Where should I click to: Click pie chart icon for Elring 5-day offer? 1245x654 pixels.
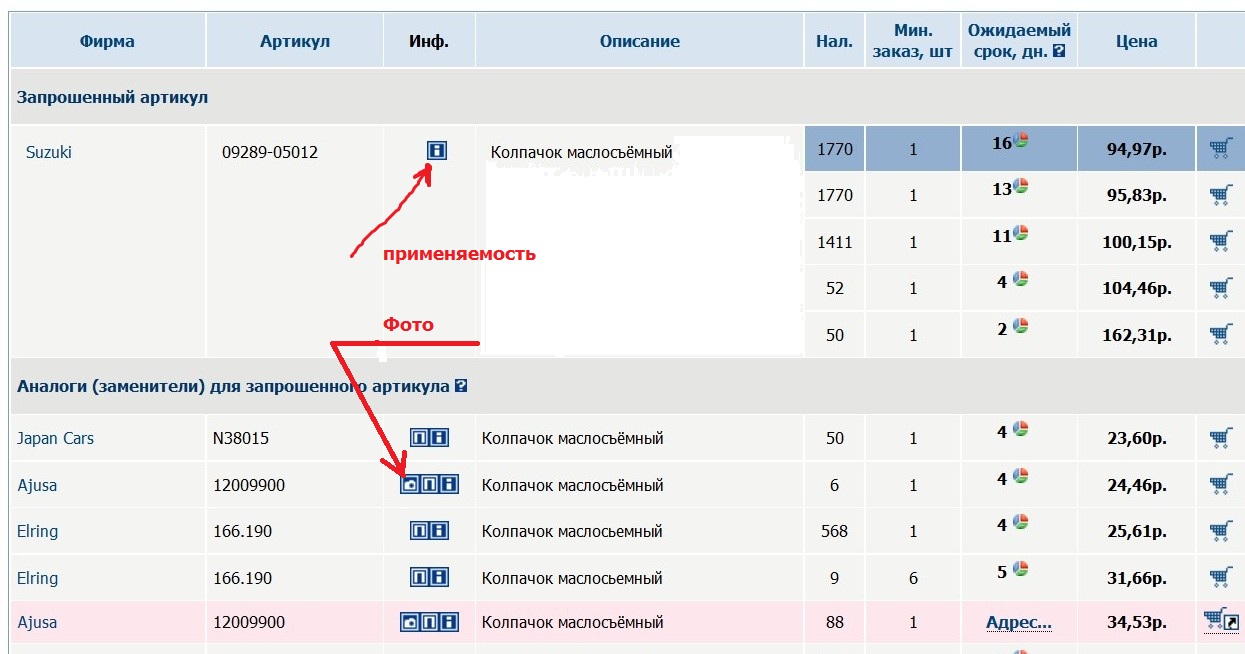[1021, 569]
